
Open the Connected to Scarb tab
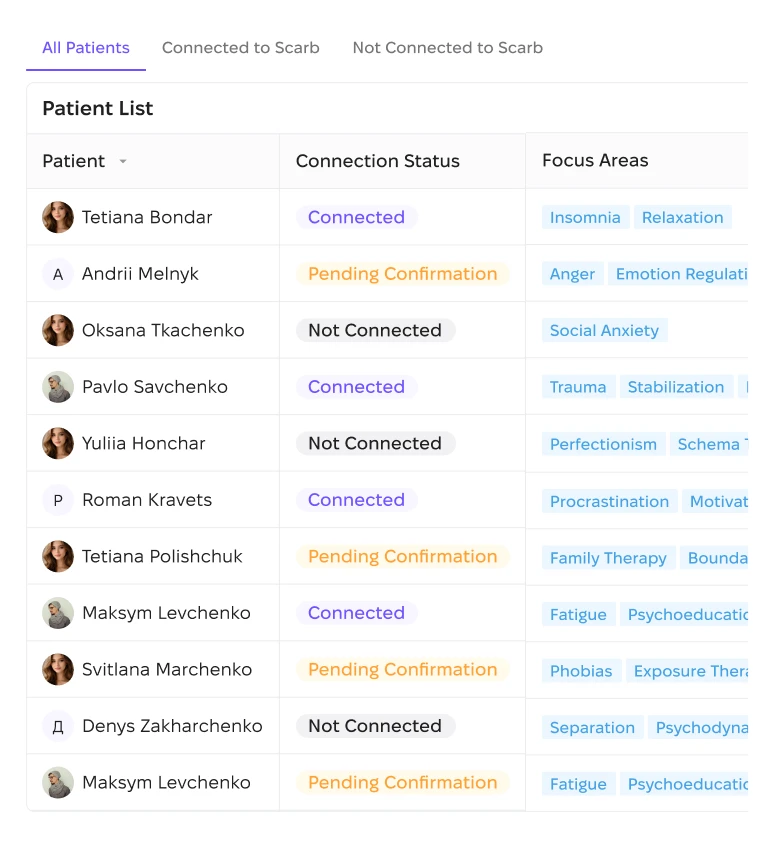[240, 48]
